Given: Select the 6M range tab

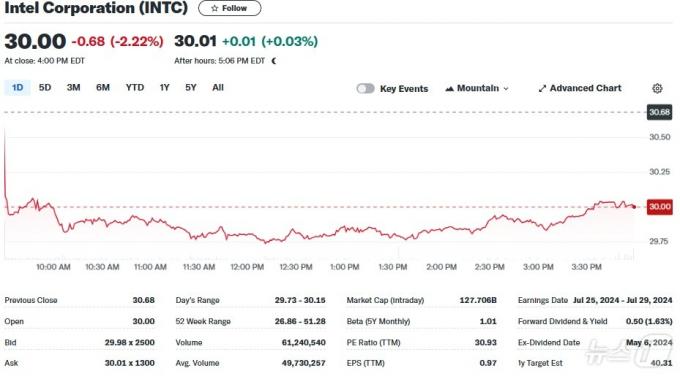Looking at the screenshot, I should 103,88.
